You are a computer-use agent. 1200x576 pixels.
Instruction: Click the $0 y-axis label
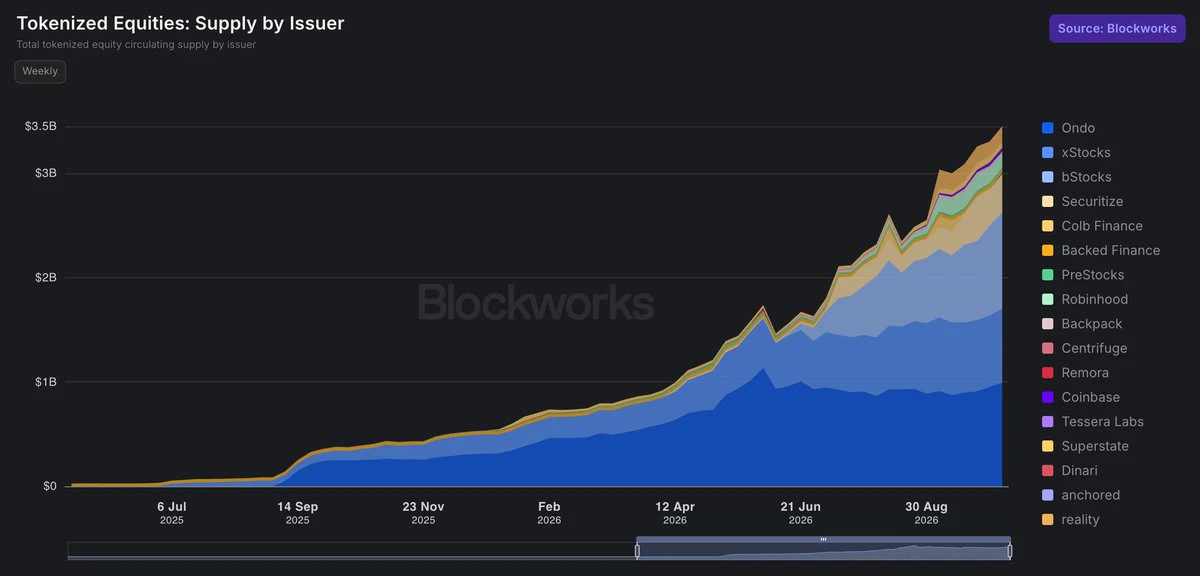tap(49, 487)
